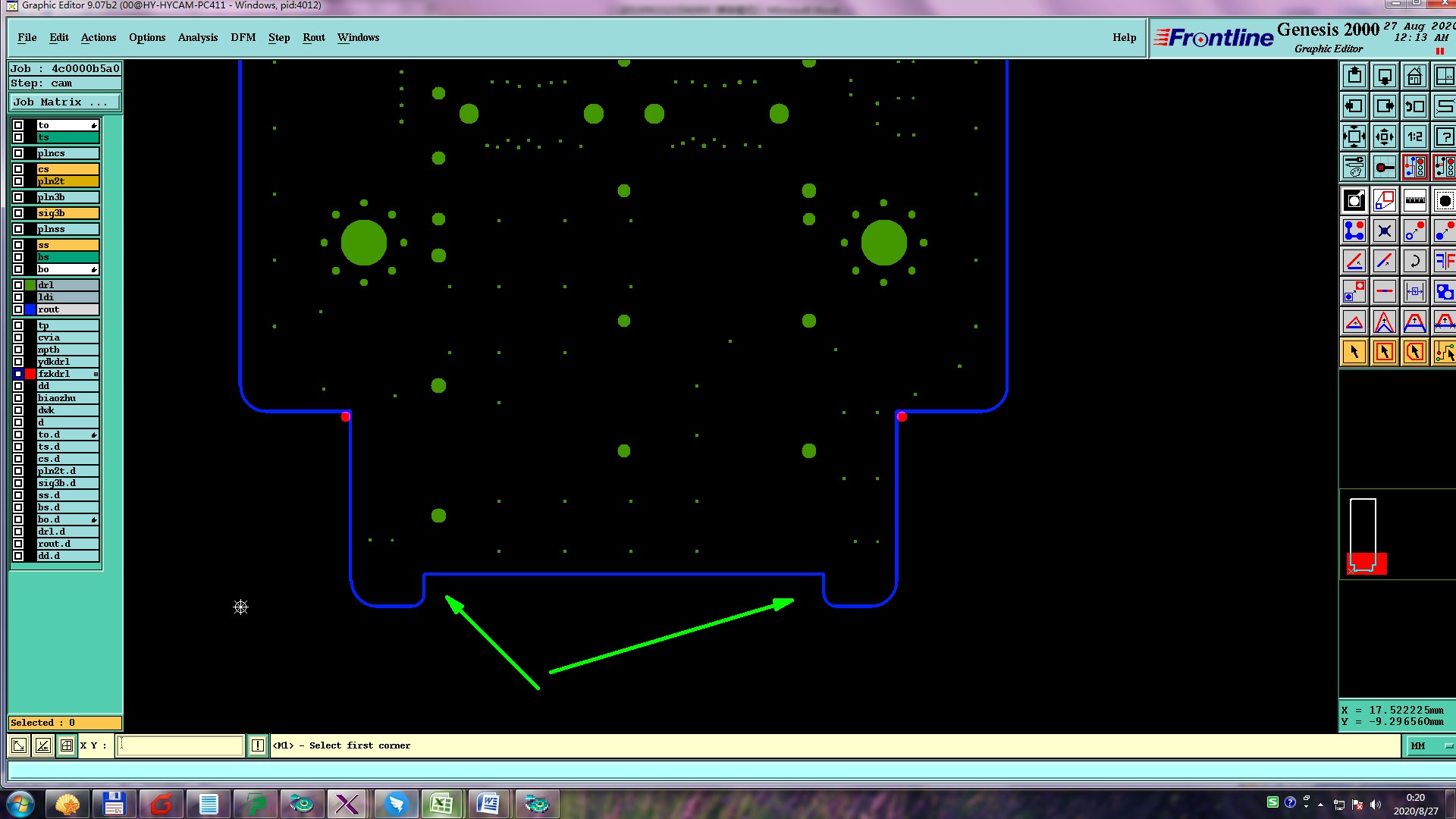Click the exclamation mark icon beside XY field
This screenshot has width=1456, height=819.
point(258,745)
